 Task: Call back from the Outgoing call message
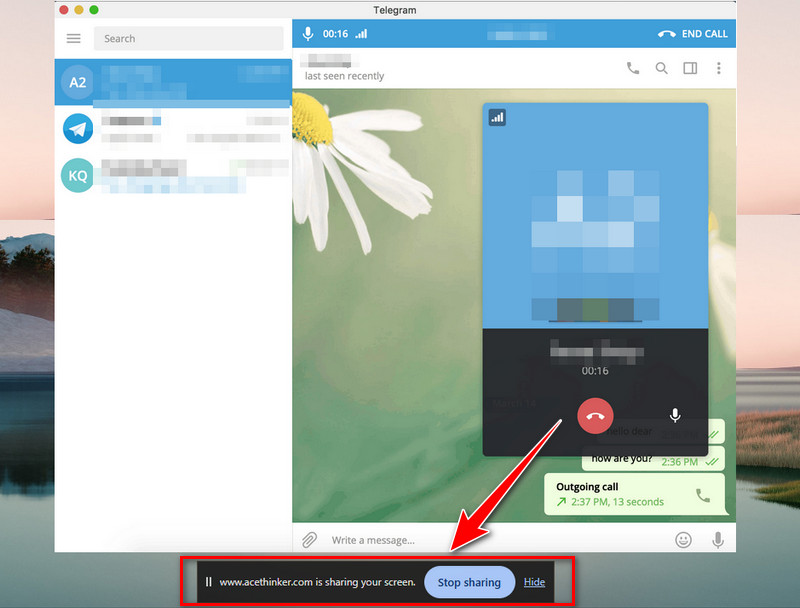[703, 495]
